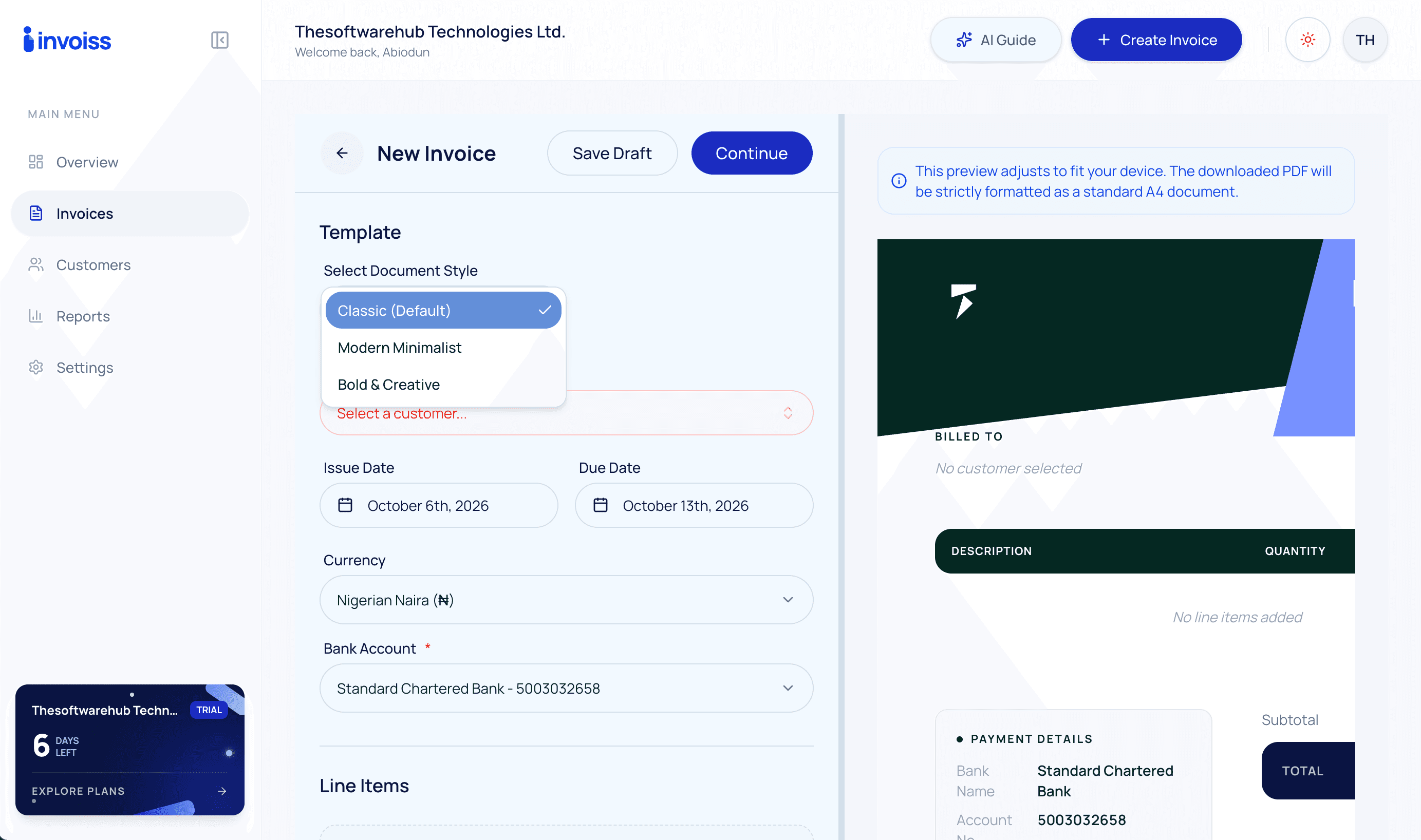The height and width of the screenshot is (840, 1421).
Task: Select Classic (Default) style option
Action: tap(443, 310)
